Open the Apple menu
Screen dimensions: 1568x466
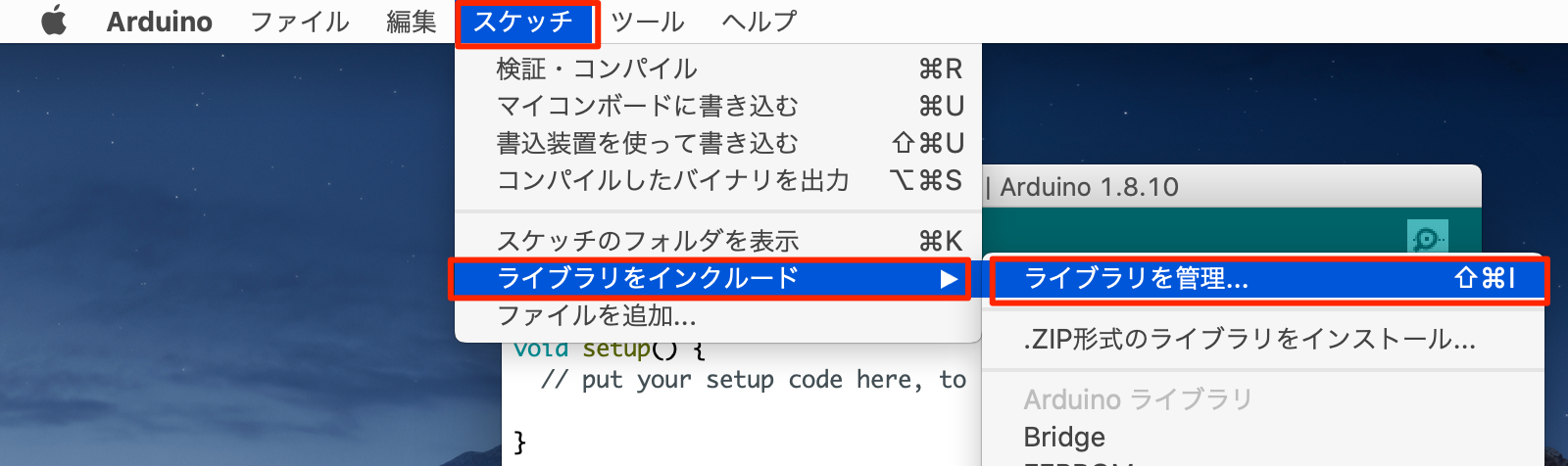pos(54,21)
